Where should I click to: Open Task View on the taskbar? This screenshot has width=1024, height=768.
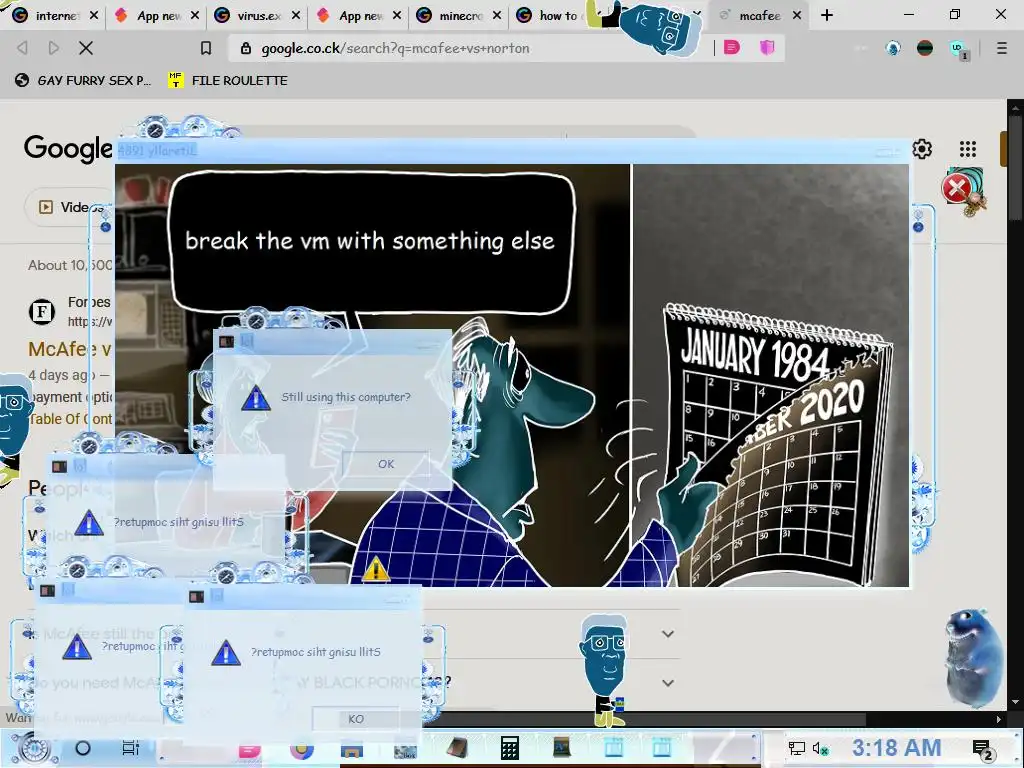(x=131, y=748)
